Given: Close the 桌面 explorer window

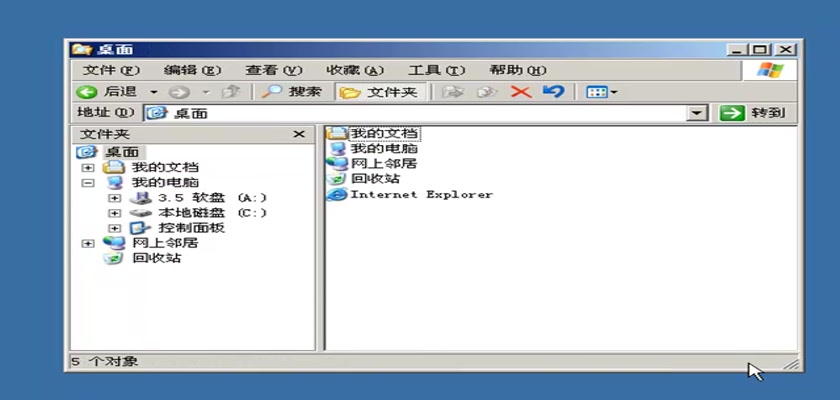Looking at the screenshot, I should pos(785,50).
